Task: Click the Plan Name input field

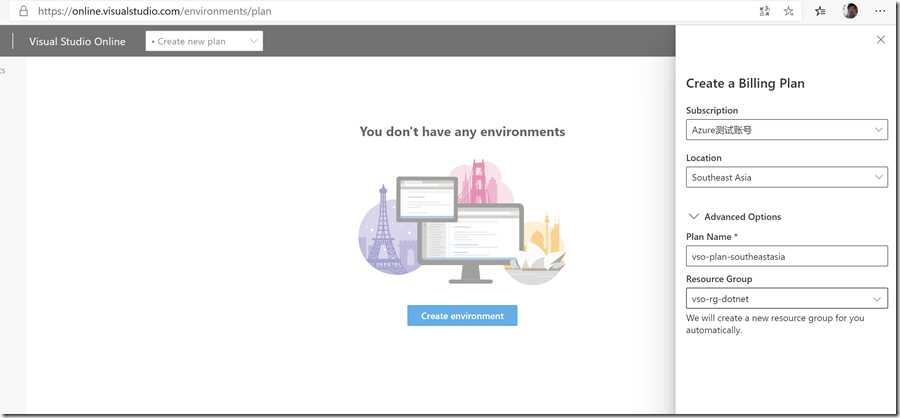Action: click(x=786, y=256)
